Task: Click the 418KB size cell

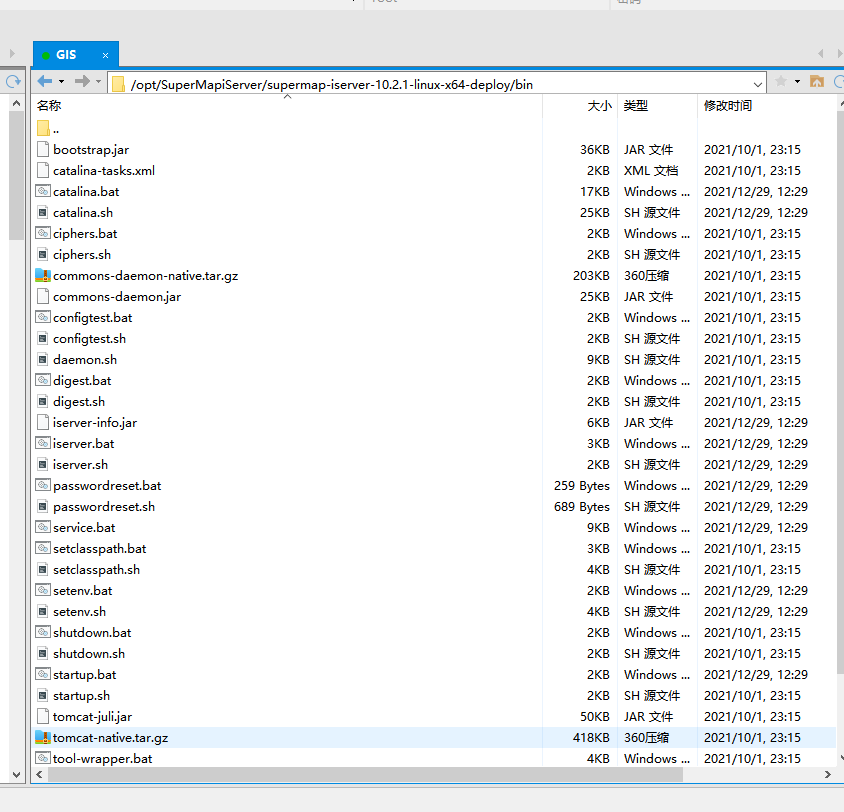Action: click(591, 737)
